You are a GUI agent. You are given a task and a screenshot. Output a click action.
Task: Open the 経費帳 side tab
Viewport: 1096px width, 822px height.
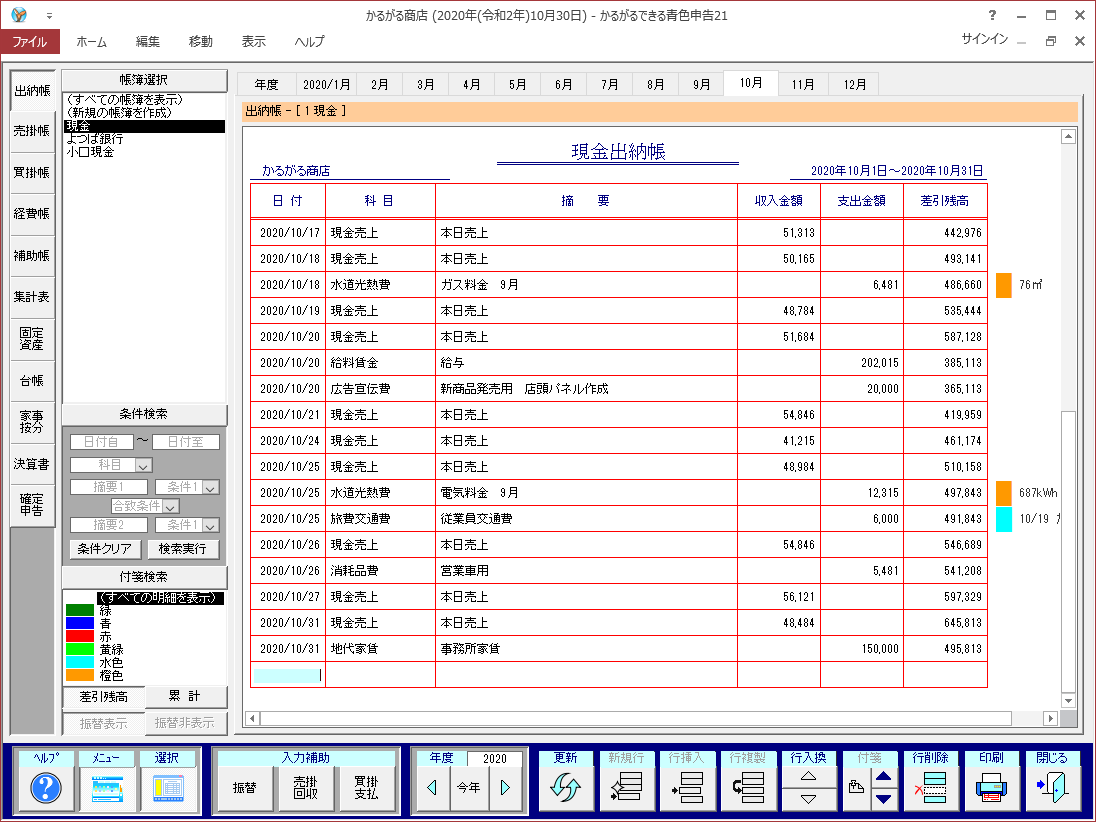click(x=32, y=214)
